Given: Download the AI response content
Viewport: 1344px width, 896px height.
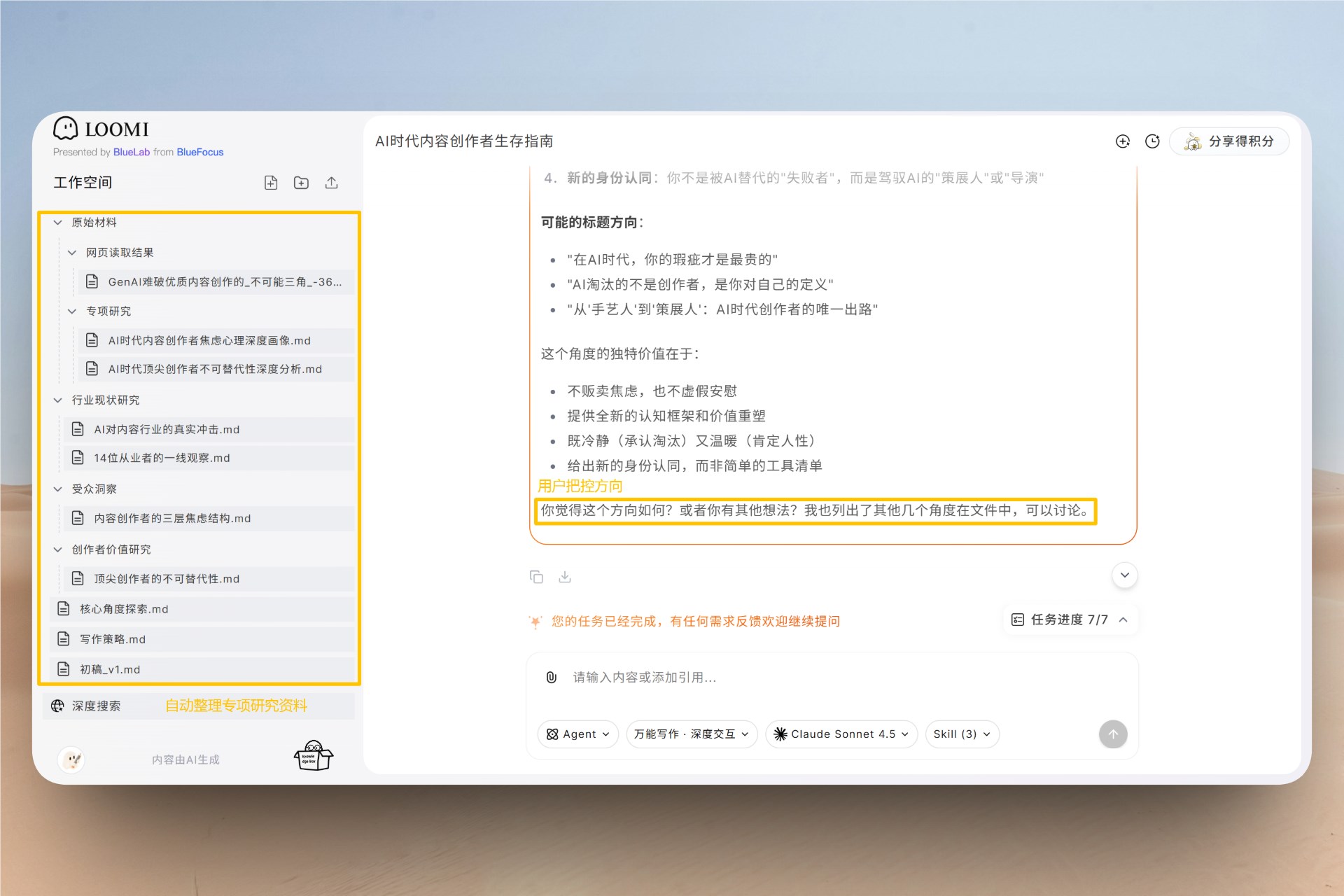Looking at the screenshot, I should pyautogui.click(x=564, y=576).
